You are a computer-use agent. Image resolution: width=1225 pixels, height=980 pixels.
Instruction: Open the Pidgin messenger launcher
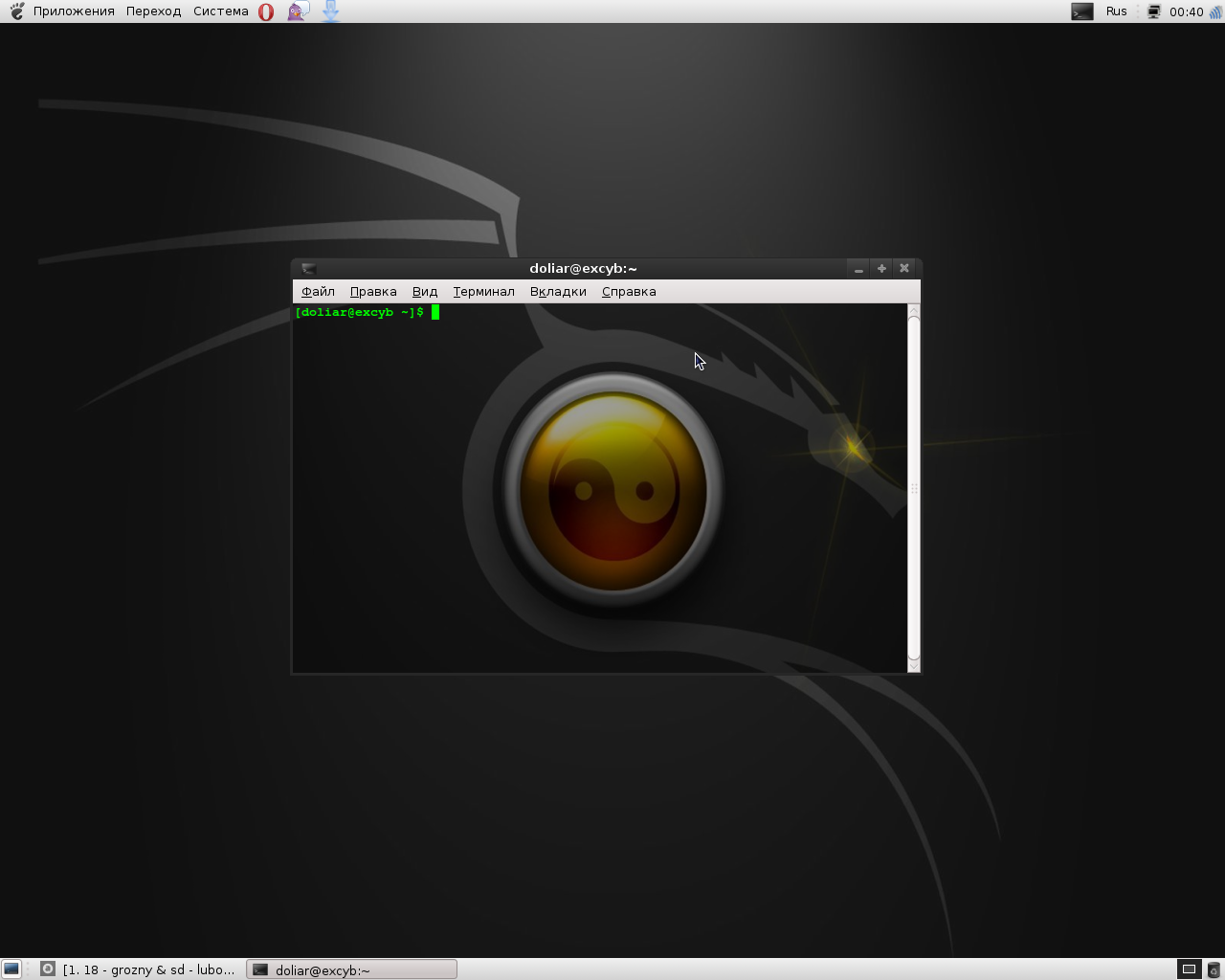pos(298,11)
